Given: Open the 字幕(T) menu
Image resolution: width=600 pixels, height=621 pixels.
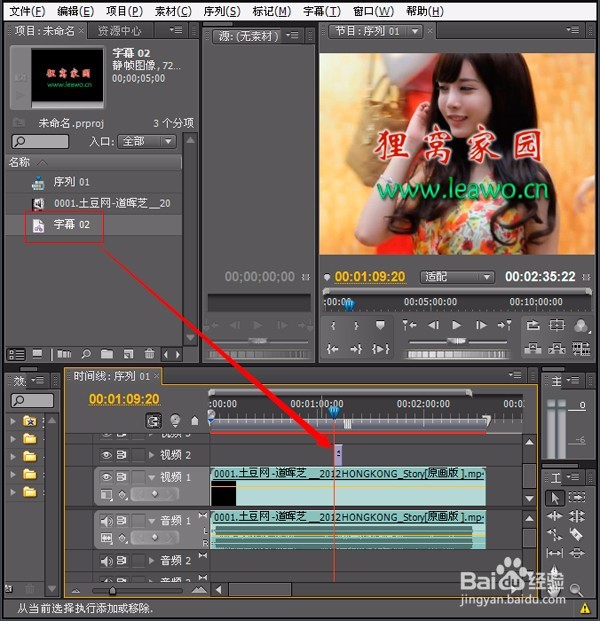Looking at the screenshot, I should pos(322,11).
